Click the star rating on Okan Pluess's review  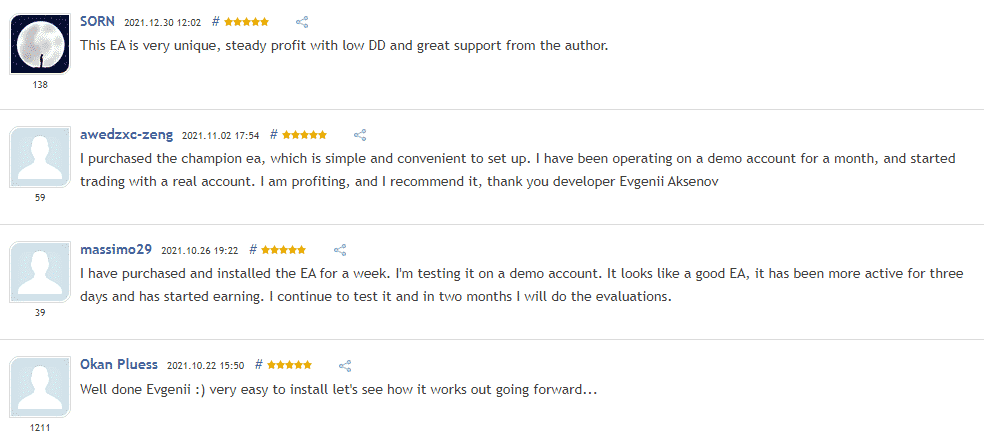[289, 365]
